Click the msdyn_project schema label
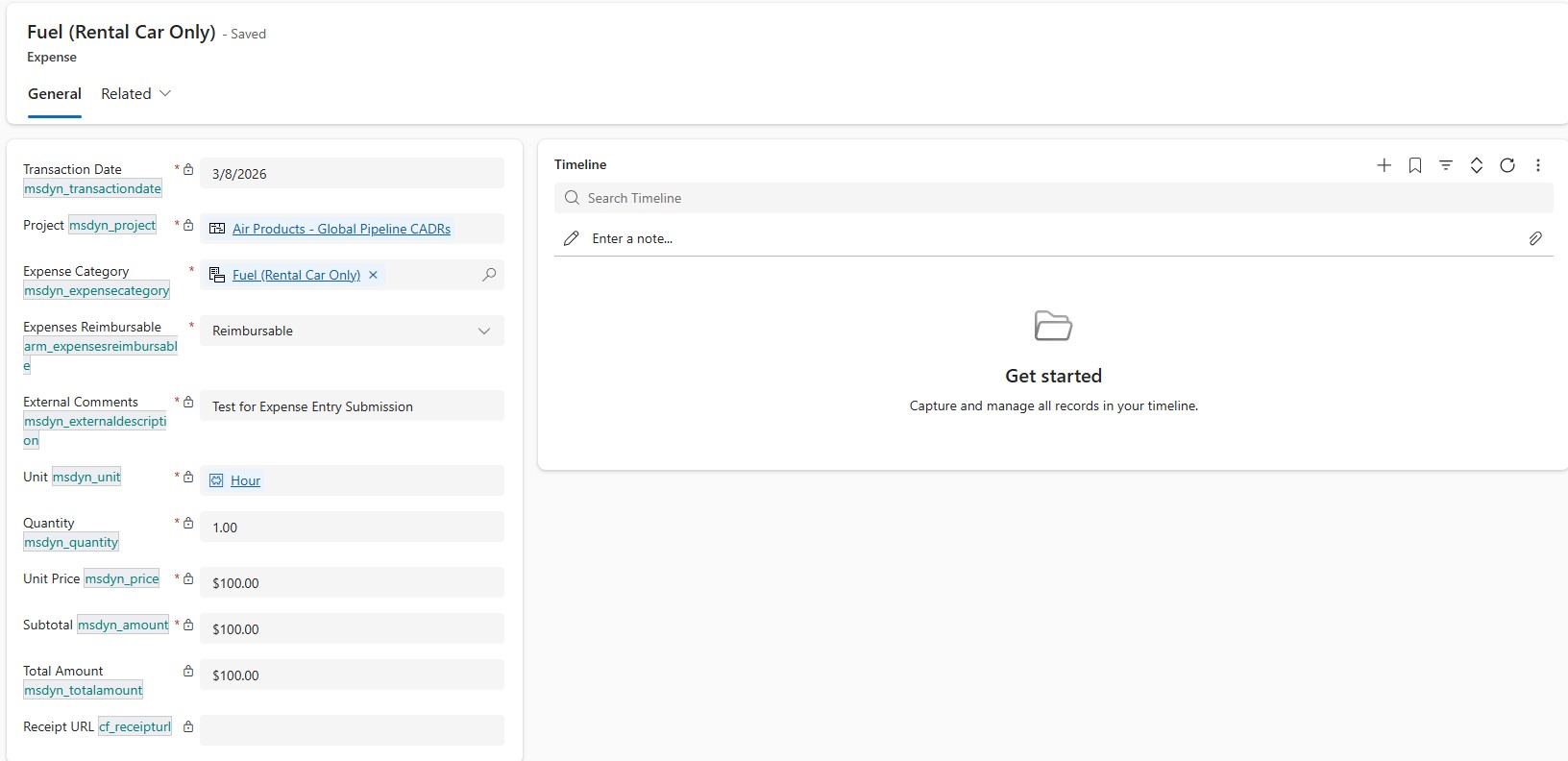 click(112, 225)
